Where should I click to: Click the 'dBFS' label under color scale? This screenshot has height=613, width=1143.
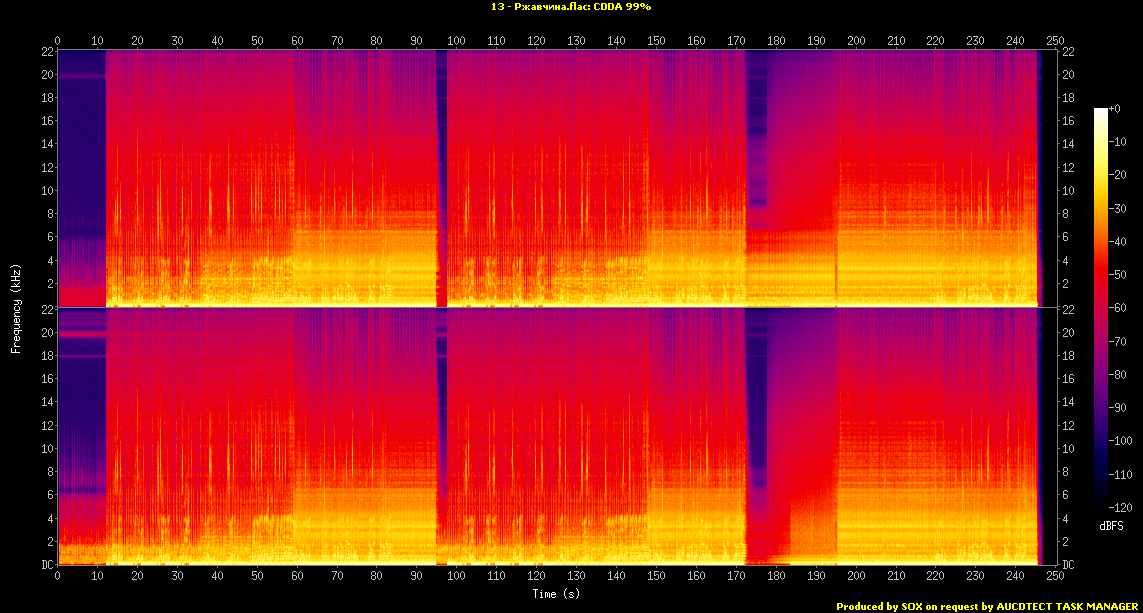[x=1110, y=525]
